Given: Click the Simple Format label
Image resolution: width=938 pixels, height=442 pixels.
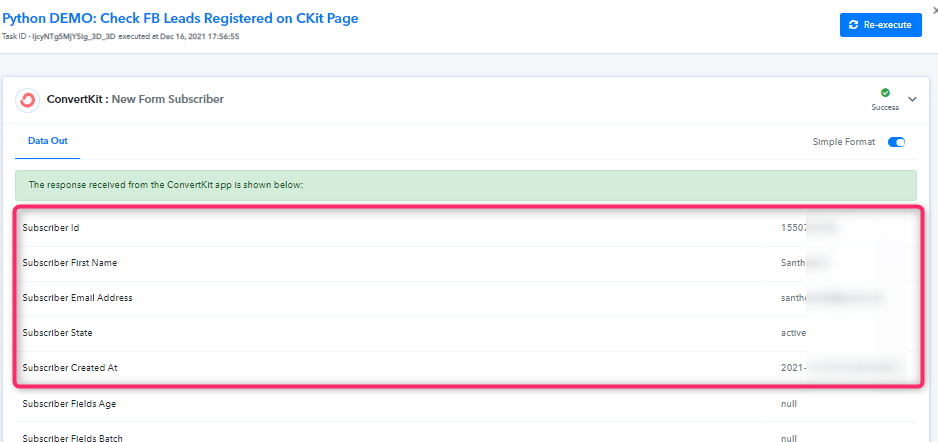Looking at the screenshot, I should pyautogui.click(x=844, y=142).
